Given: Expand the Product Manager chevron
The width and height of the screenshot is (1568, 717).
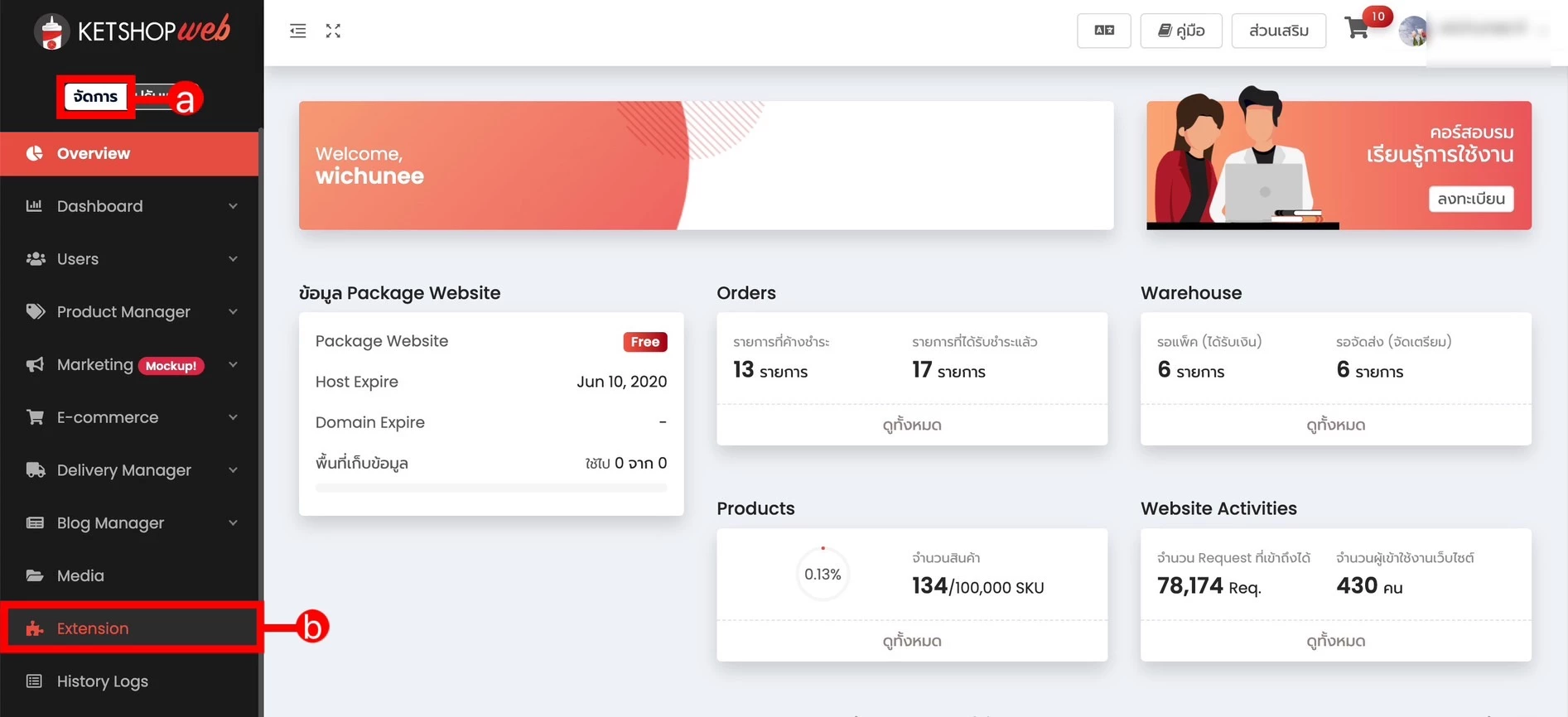Looking at the screenshot, I should (233, 312).
